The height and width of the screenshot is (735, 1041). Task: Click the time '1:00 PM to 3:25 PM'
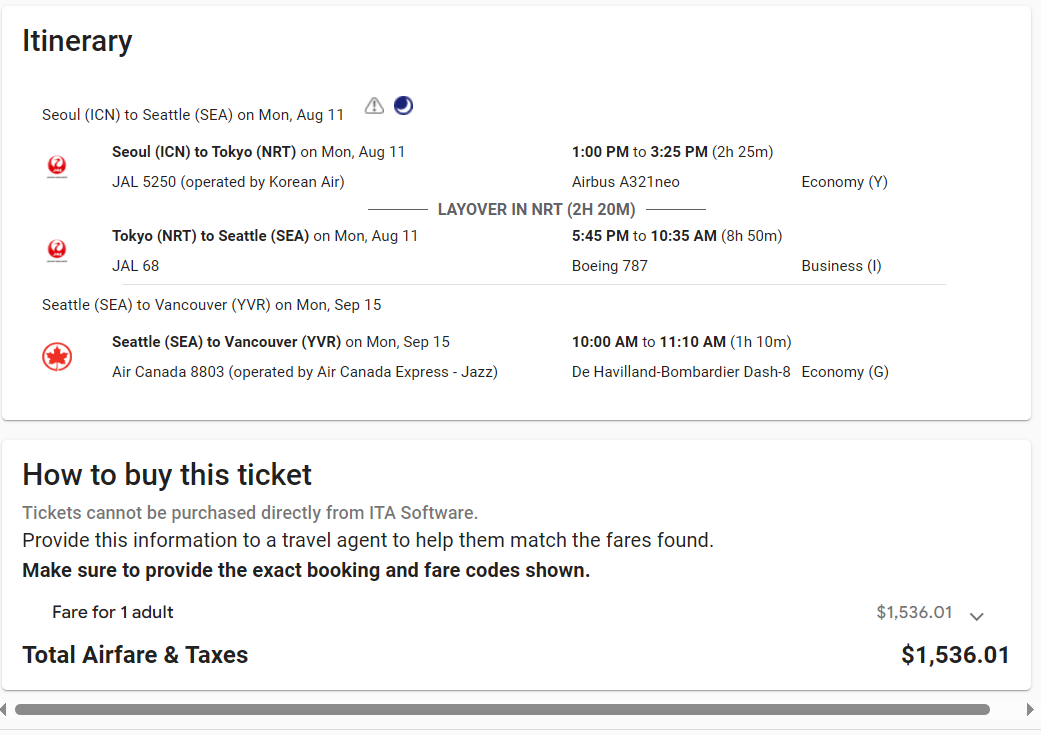point(640,152)
